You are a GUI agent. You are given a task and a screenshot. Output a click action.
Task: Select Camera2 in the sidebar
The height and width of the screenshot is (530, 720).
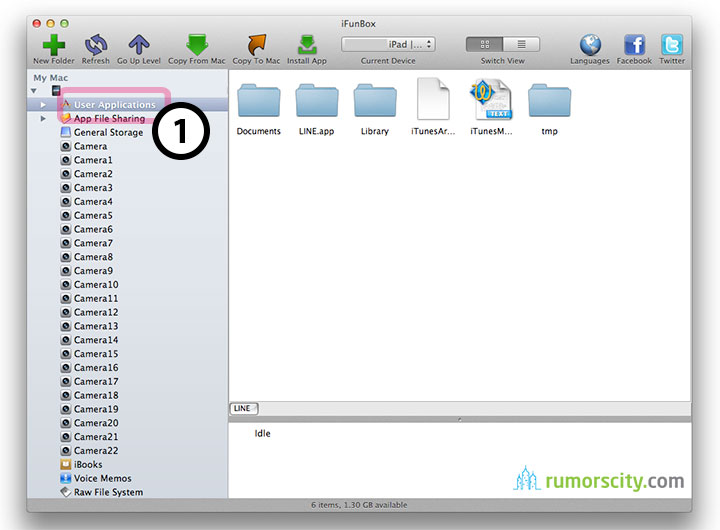tap(93, 174)
